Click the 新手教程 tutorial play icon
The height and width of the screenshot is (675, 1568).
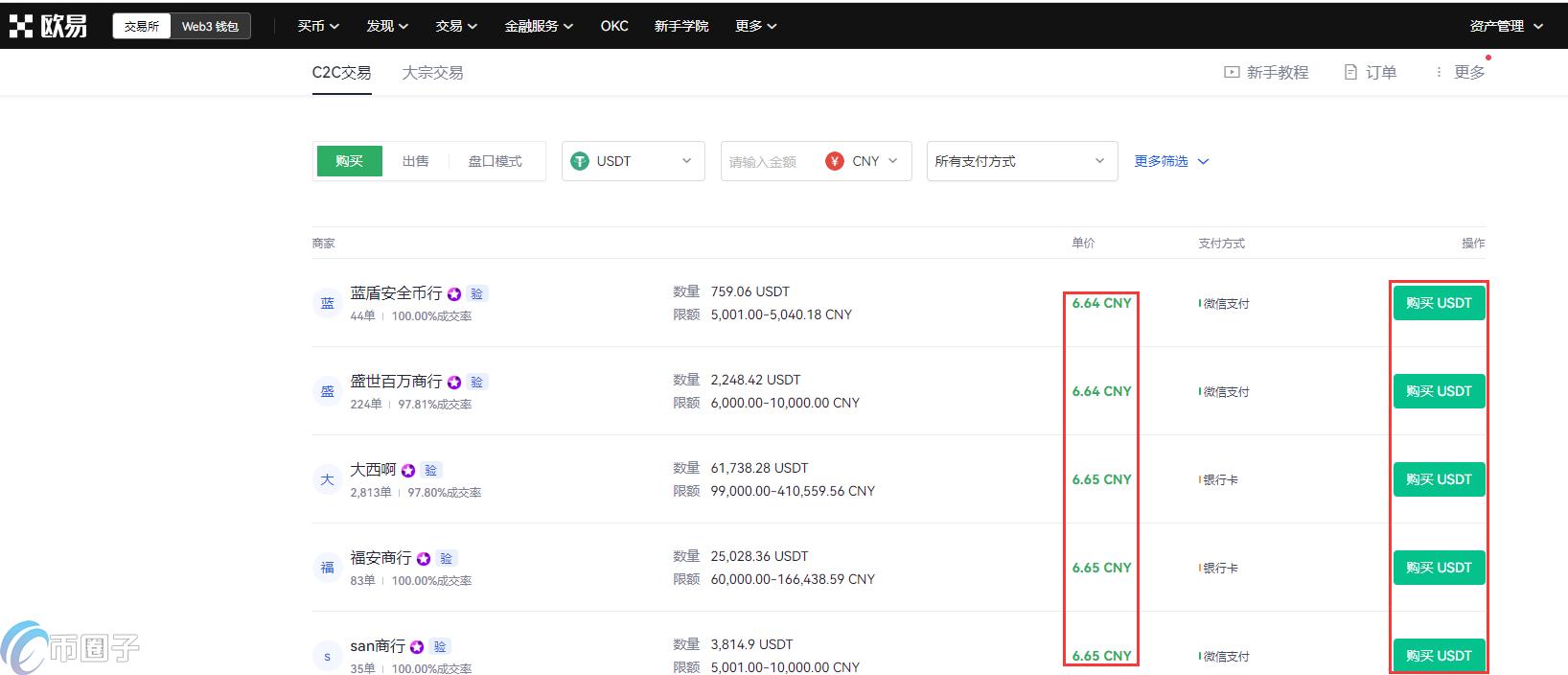(x=1232, y=72)
